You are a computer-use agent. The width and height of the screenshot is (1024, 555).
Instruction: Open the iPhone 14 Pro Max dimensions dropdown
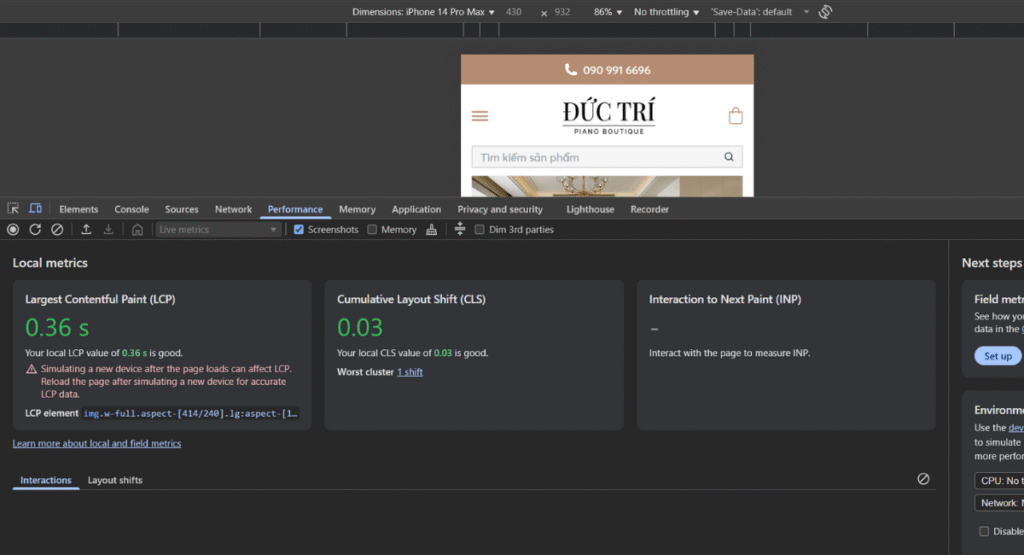pyautogui.click(x=423, y=12)
